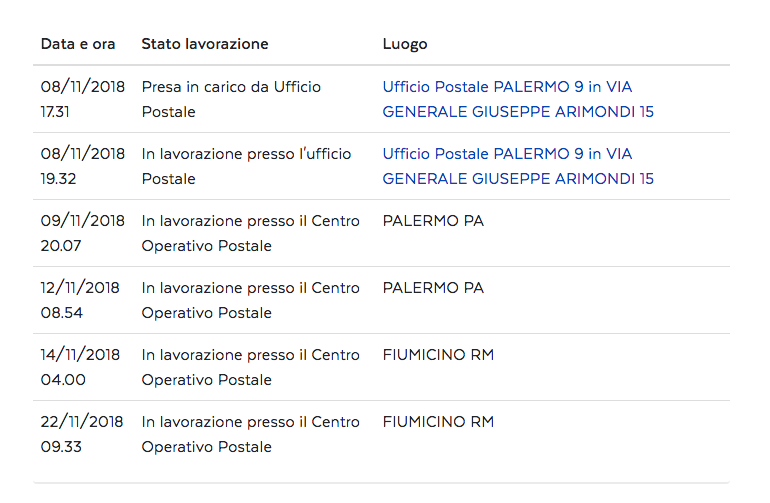Select the 09/11/2018 20.07 date cell
Screen dimensions: 770x503
(82, 233)
